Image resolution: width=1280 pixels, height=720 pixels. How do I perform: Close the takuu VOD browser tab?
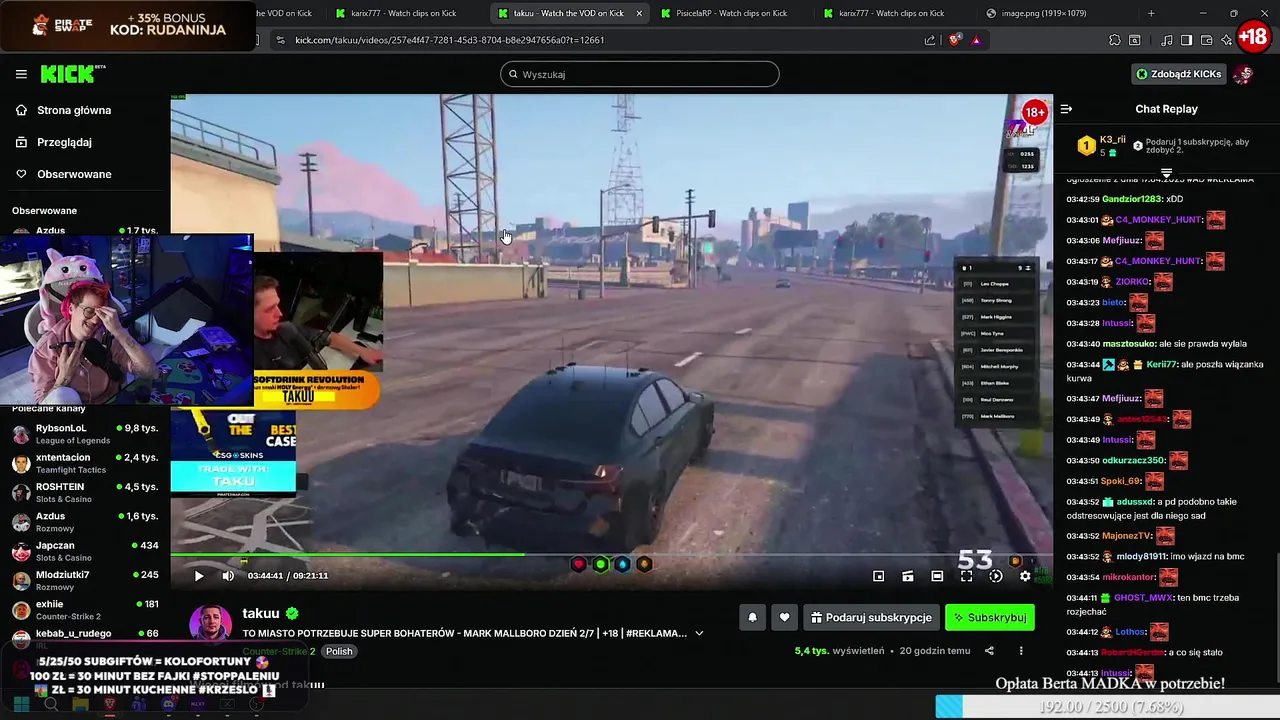(x=638, y=13)
